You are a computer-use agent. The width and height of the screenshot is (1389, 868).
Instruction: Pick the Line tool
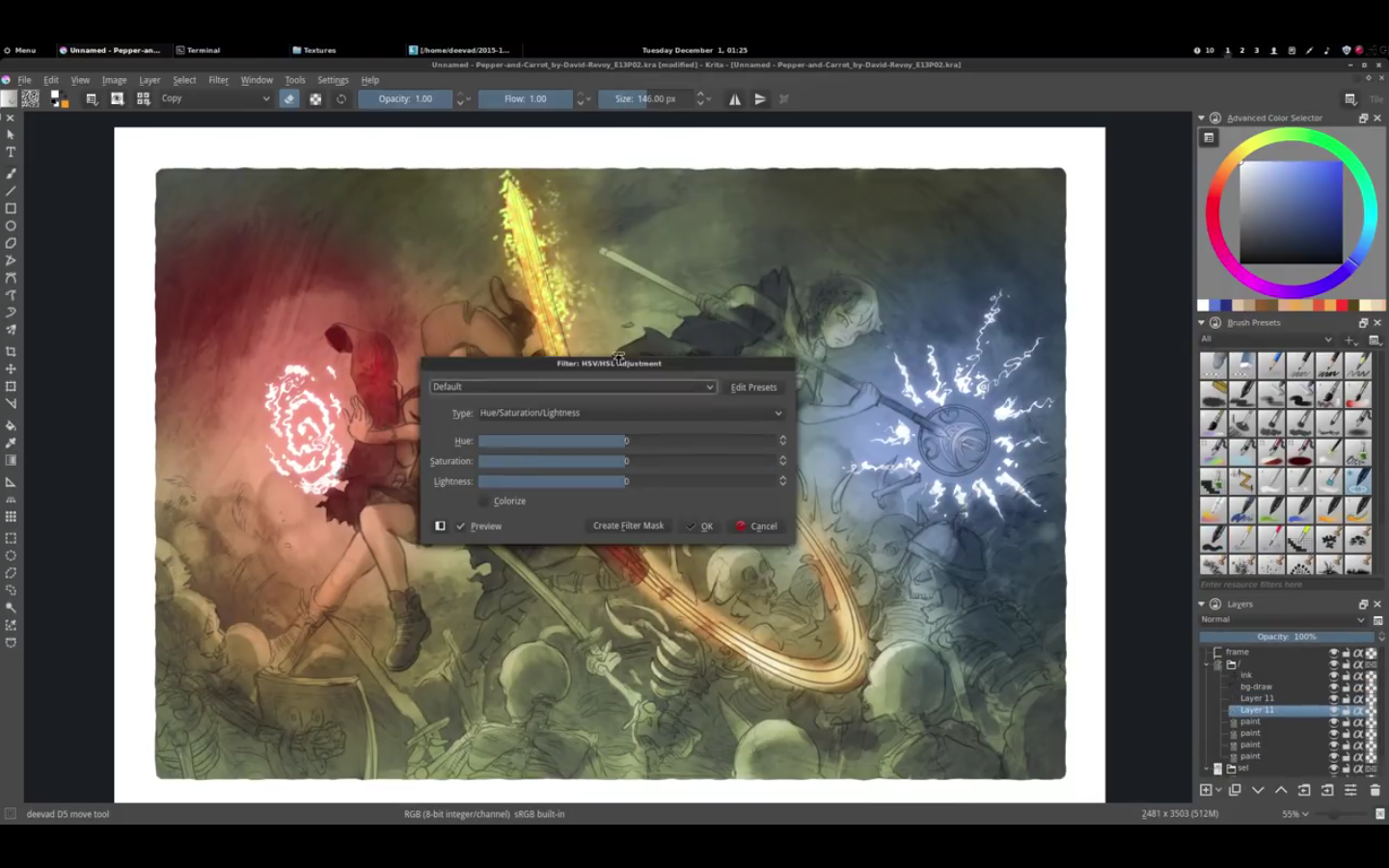pos(11,191)
